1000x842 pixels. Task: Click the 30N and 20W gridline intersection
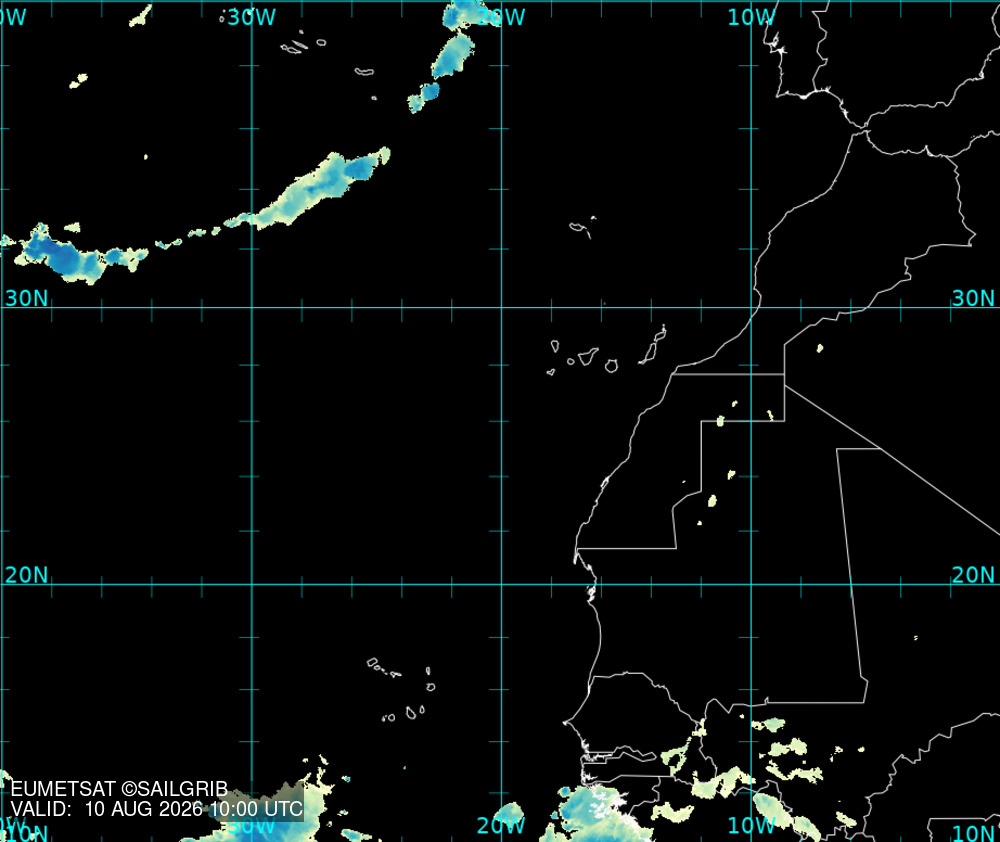[x=501, y=307]
